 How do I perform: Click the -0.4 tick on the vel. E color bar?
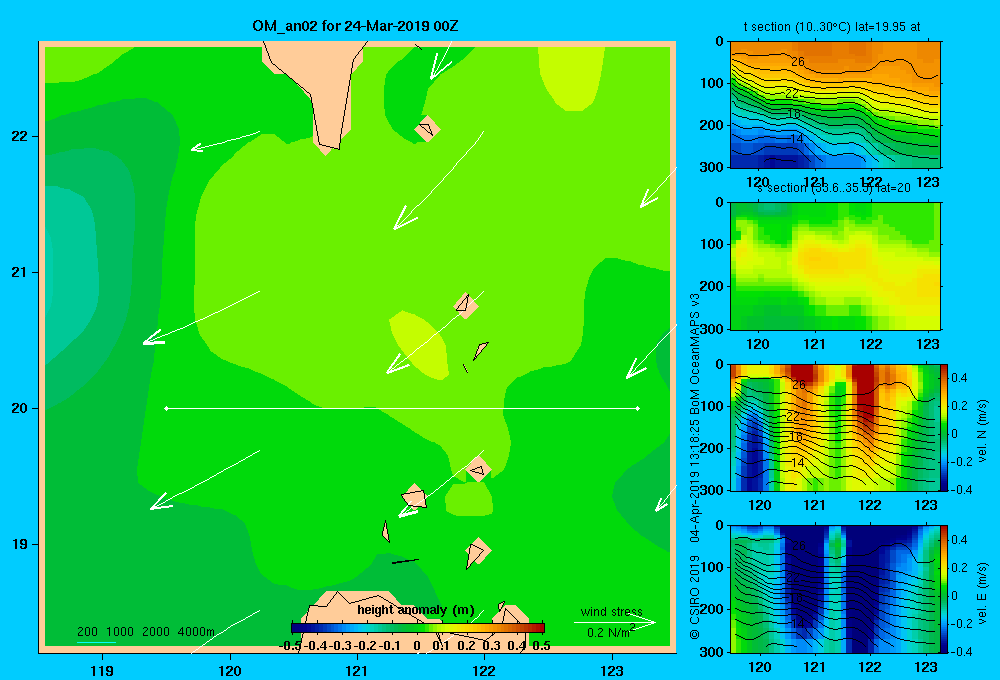[x=961, y=651]
